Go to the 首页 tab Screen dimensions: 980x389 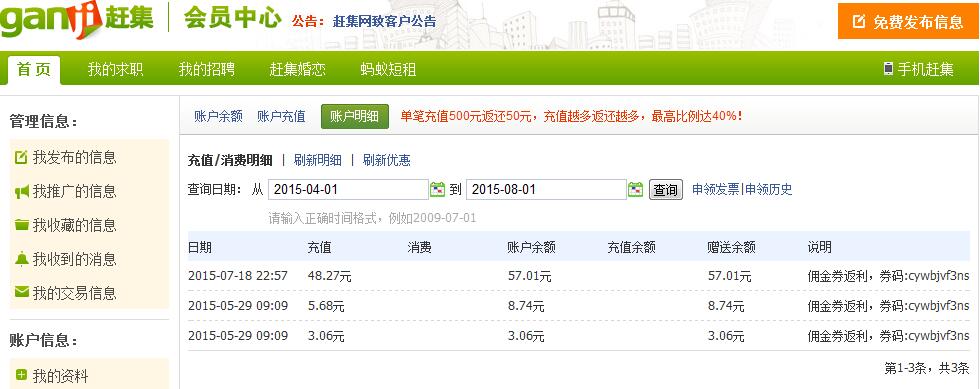pyautogui.click(x=34, y=70)
